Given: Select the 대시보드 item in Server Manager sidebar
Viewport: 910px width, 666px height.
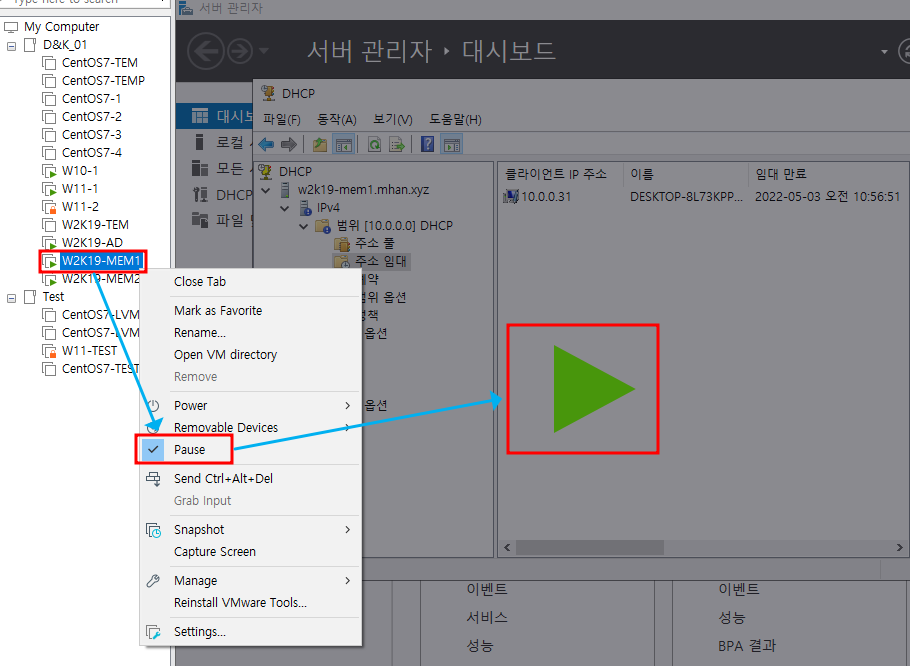Looking at the screenshot, I should click(215, 116).
